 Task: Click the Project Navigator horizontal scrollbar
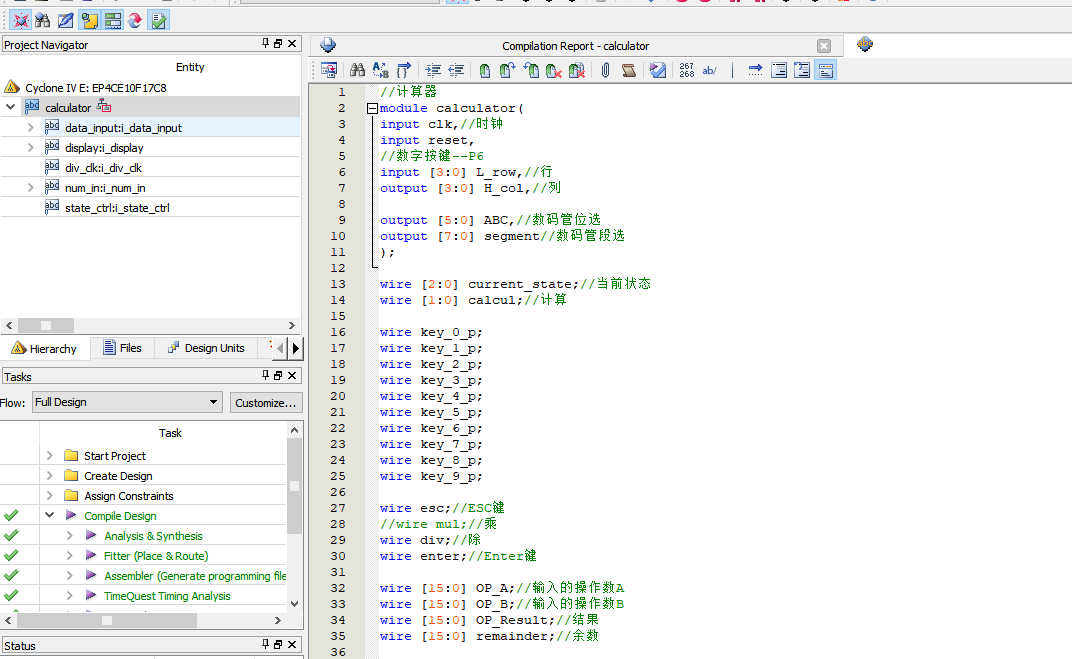click(150, 325)
